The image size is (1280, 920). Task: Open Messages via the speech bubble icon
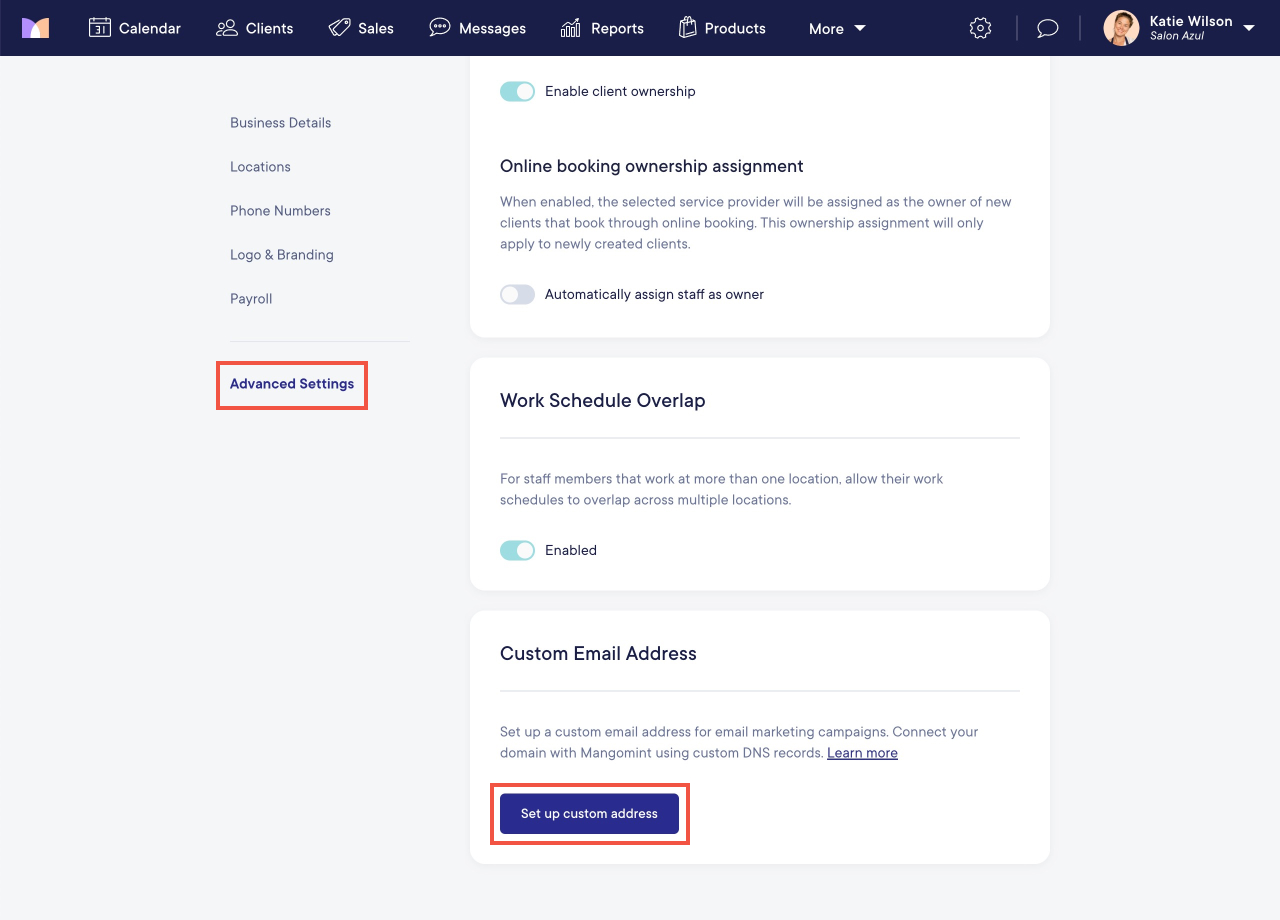pyautogui.click(x=439, y=27)
